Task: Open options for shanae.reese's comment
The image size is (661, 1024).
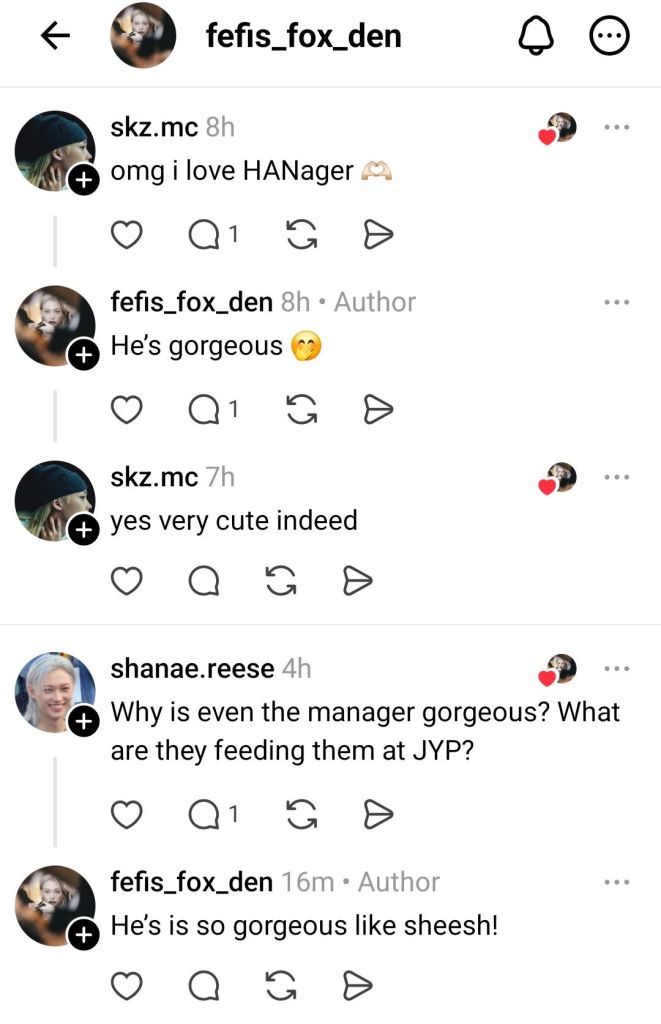Action: pyautogui.click(x=617, y=668)
